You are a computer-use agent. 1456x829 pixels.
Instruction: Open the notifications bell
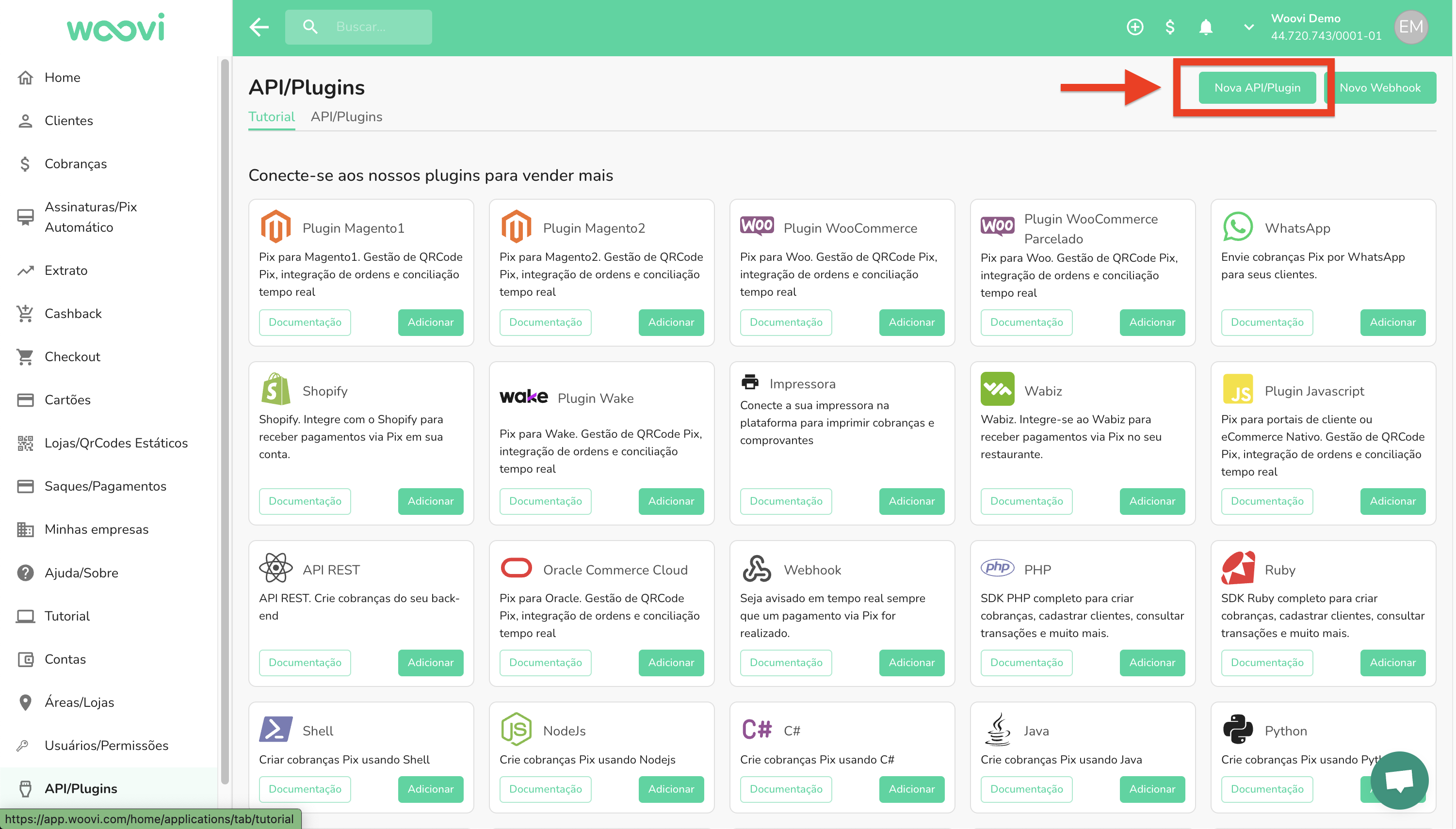point(1205,27)
